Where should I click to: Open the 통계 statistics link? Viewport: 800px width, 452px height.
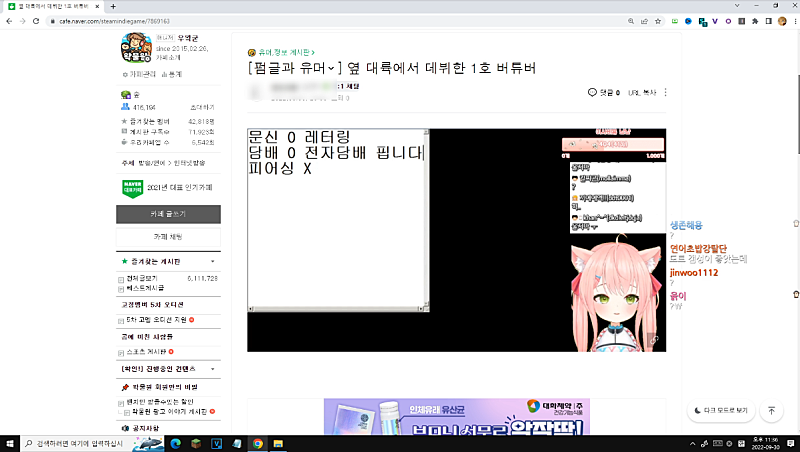(x=172, y=74)
